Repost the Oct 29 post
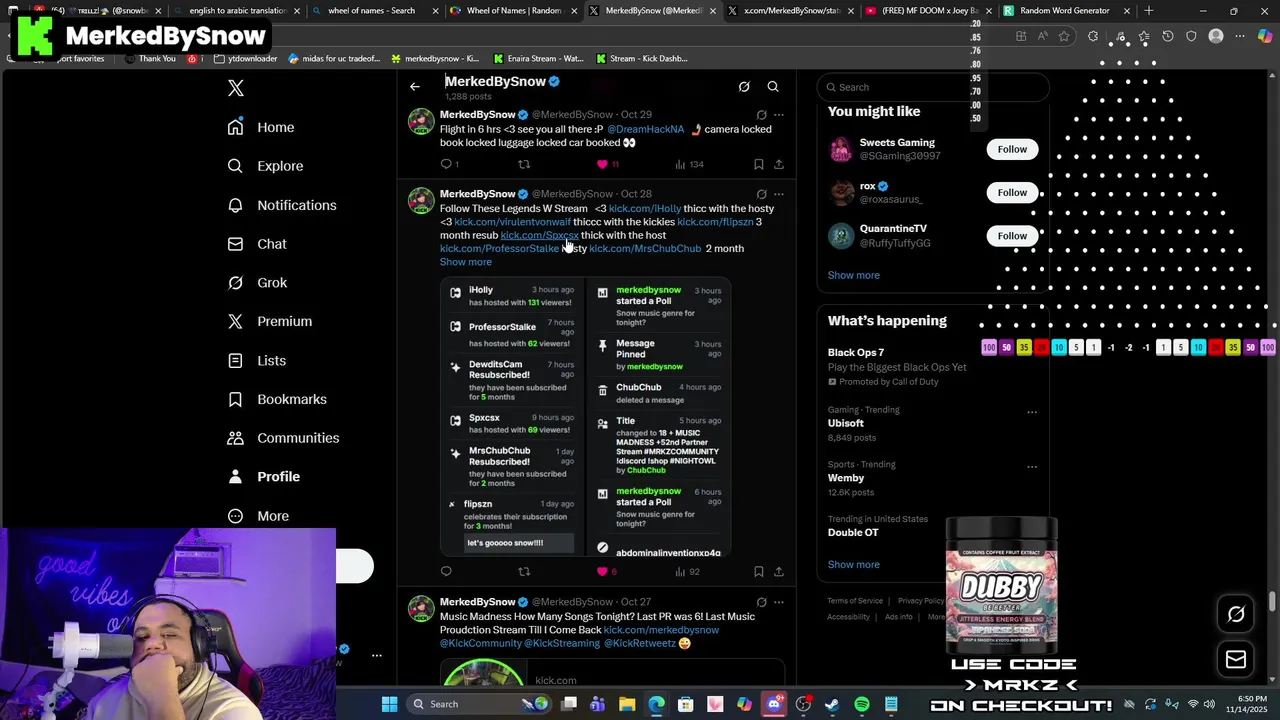 pos(524,164)
